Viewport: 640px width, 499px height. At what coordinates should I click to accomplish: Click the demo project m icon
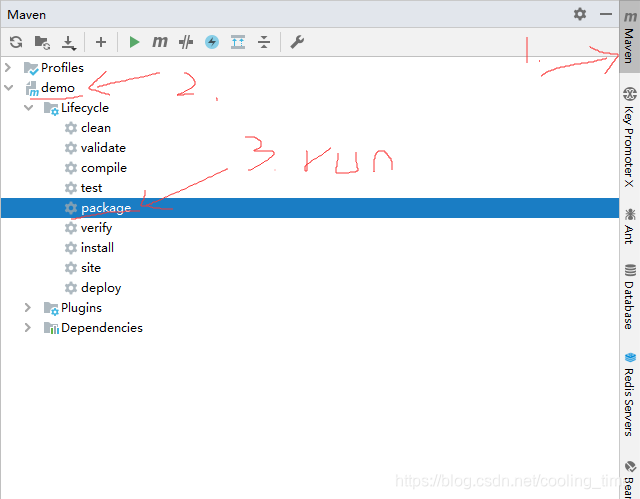tap(32, 89)
